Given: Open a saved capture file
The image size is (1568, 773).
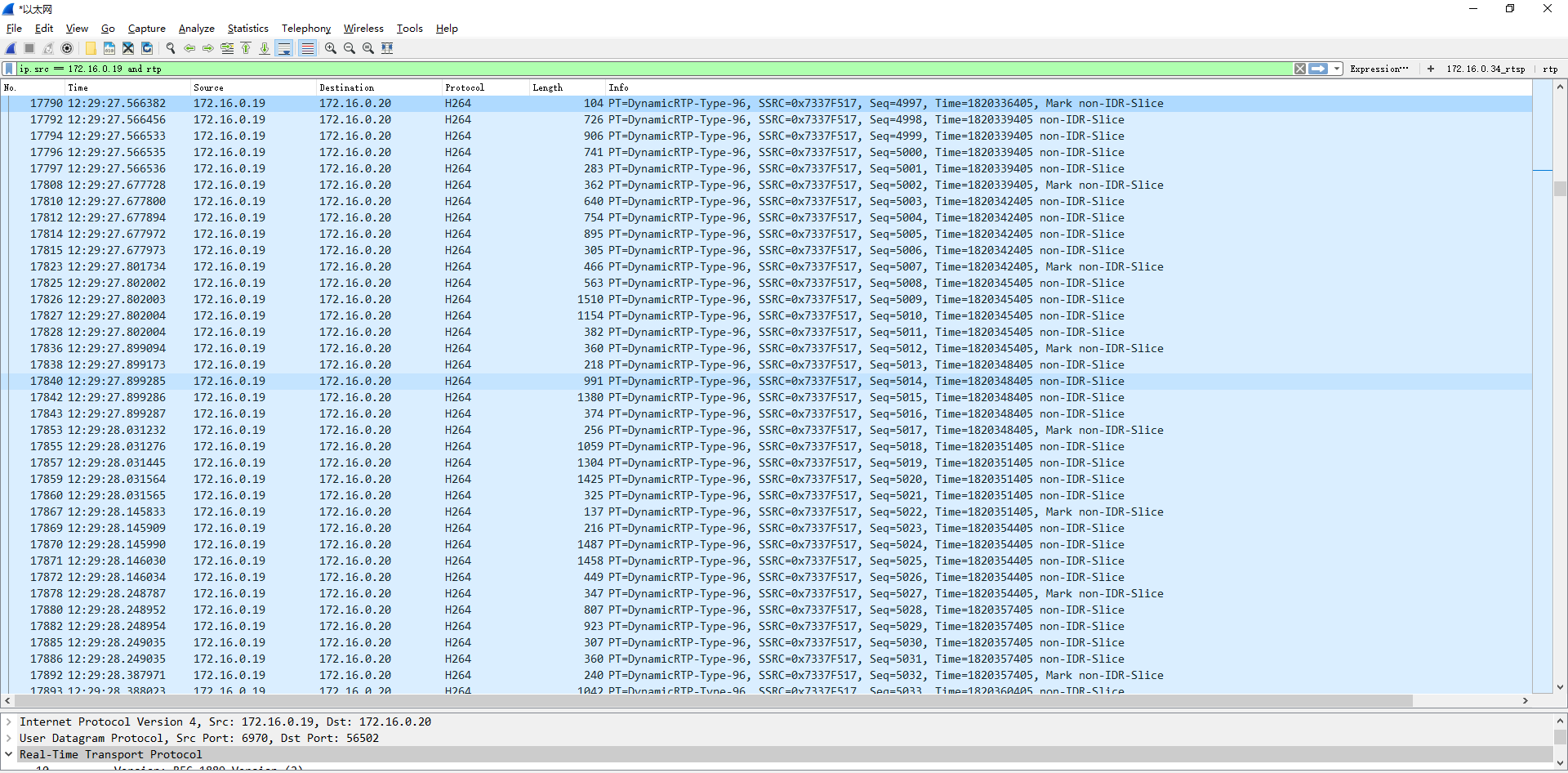Looking at the screenshot, I should pyautogui.click(x=90, y=48).
